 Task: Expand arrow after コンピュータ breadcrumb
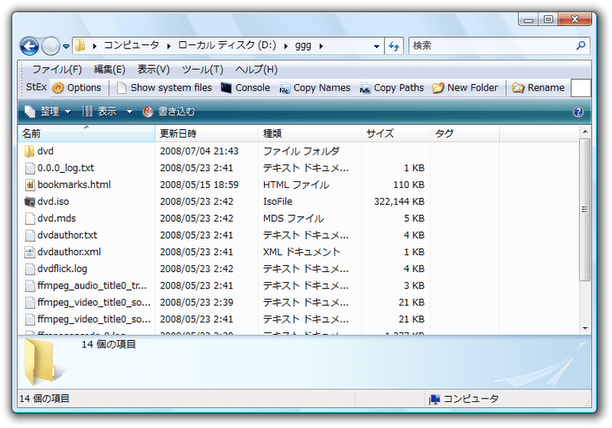[169, 46]
